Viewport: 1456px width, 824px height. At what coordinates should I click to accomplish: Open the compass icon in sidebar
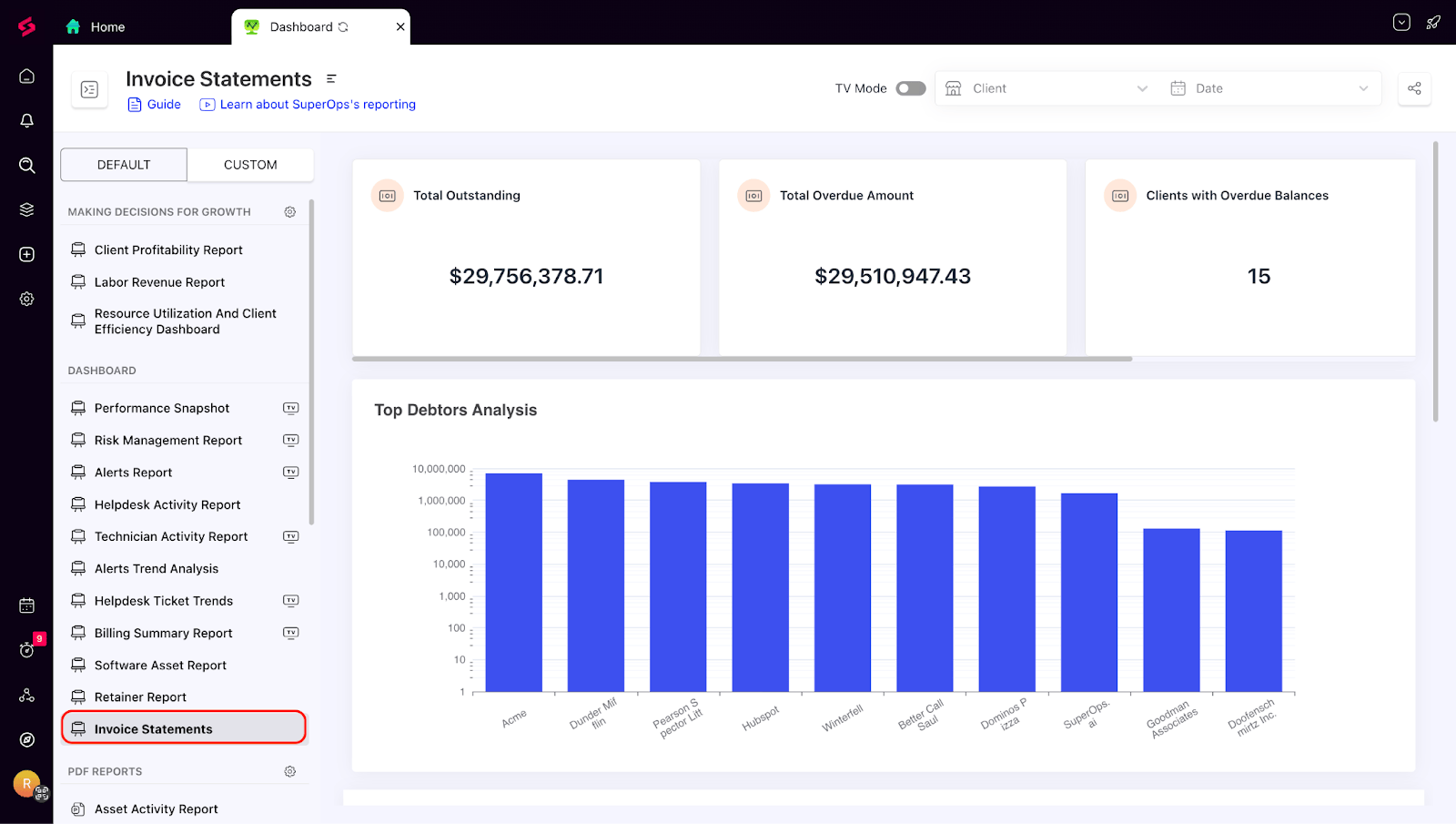27,740
